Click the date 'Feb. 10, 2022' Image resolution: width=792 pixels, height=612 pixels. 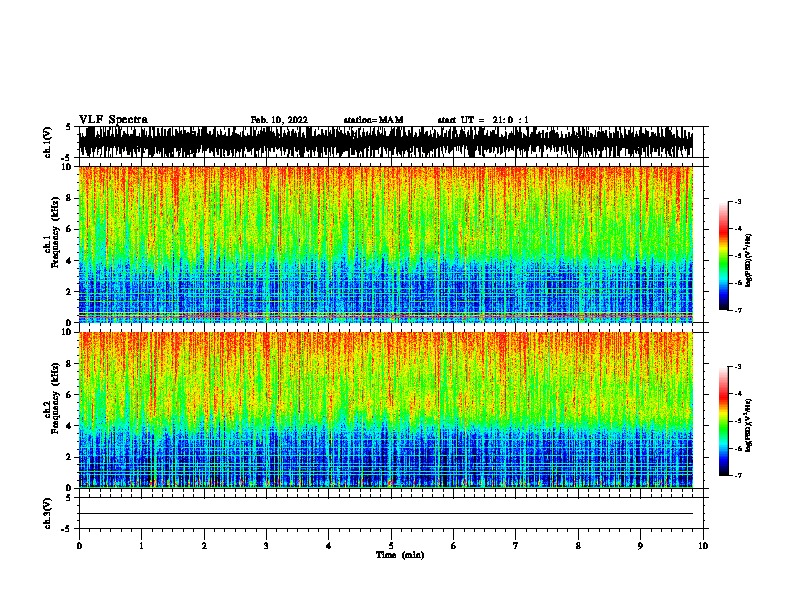tap(279, 120)
